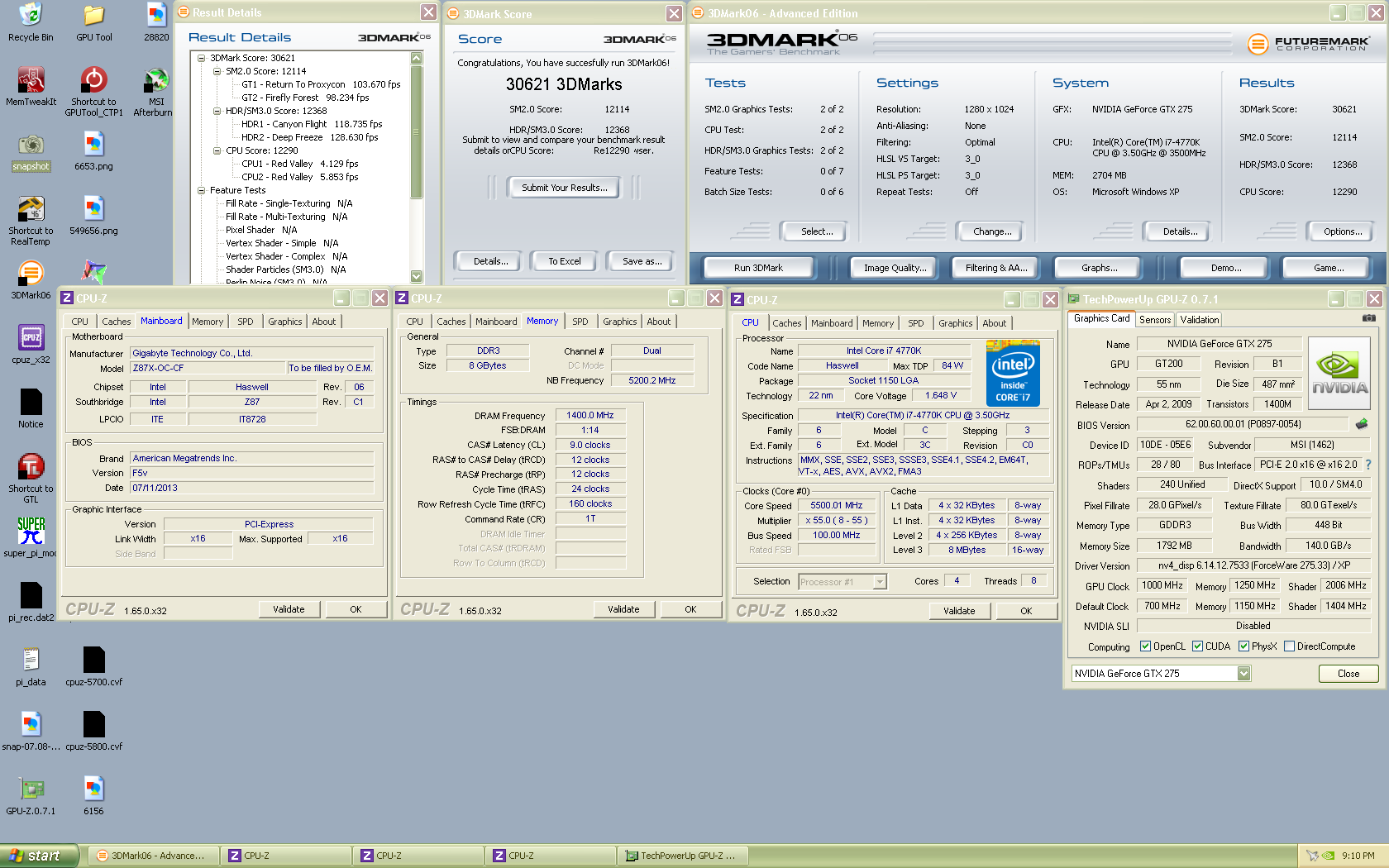Click the NVIDIA tray icon in system tray
Viewport: 1389px width, 868px height.
(1328, 856)
